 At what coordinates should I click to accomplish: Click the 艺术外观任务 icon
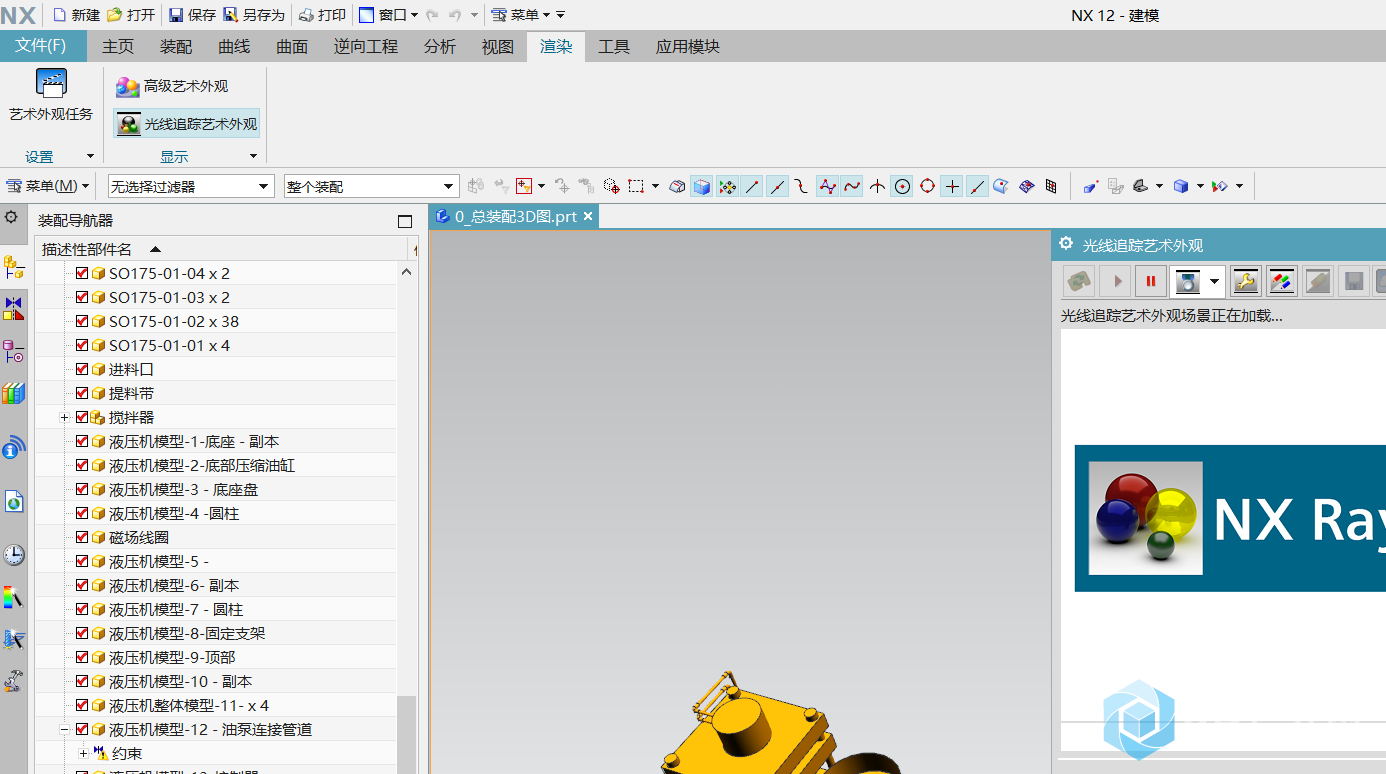tap(51, 83)
